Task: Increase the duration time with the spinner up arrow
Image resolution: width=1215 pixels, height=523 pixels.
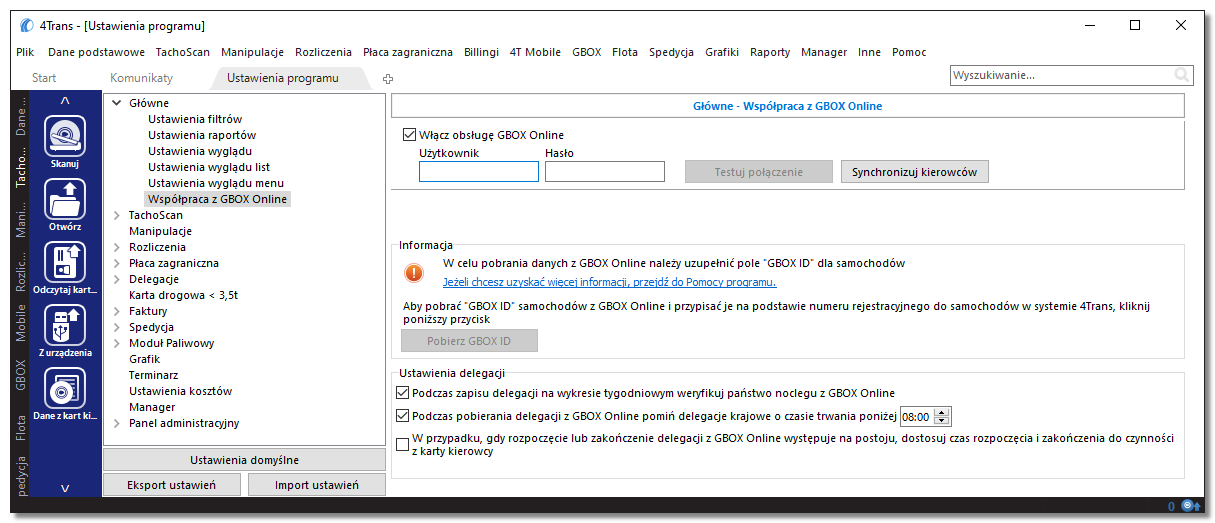Action: 942,412
